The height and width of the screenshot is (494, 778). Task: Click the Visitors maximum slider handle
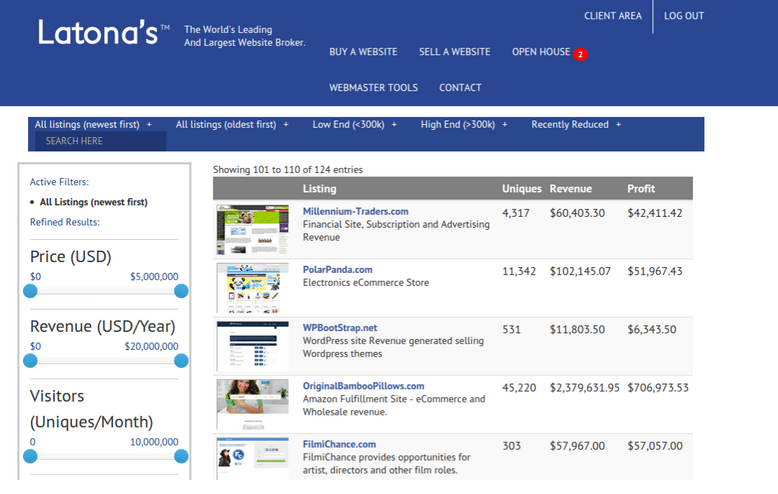181,456
